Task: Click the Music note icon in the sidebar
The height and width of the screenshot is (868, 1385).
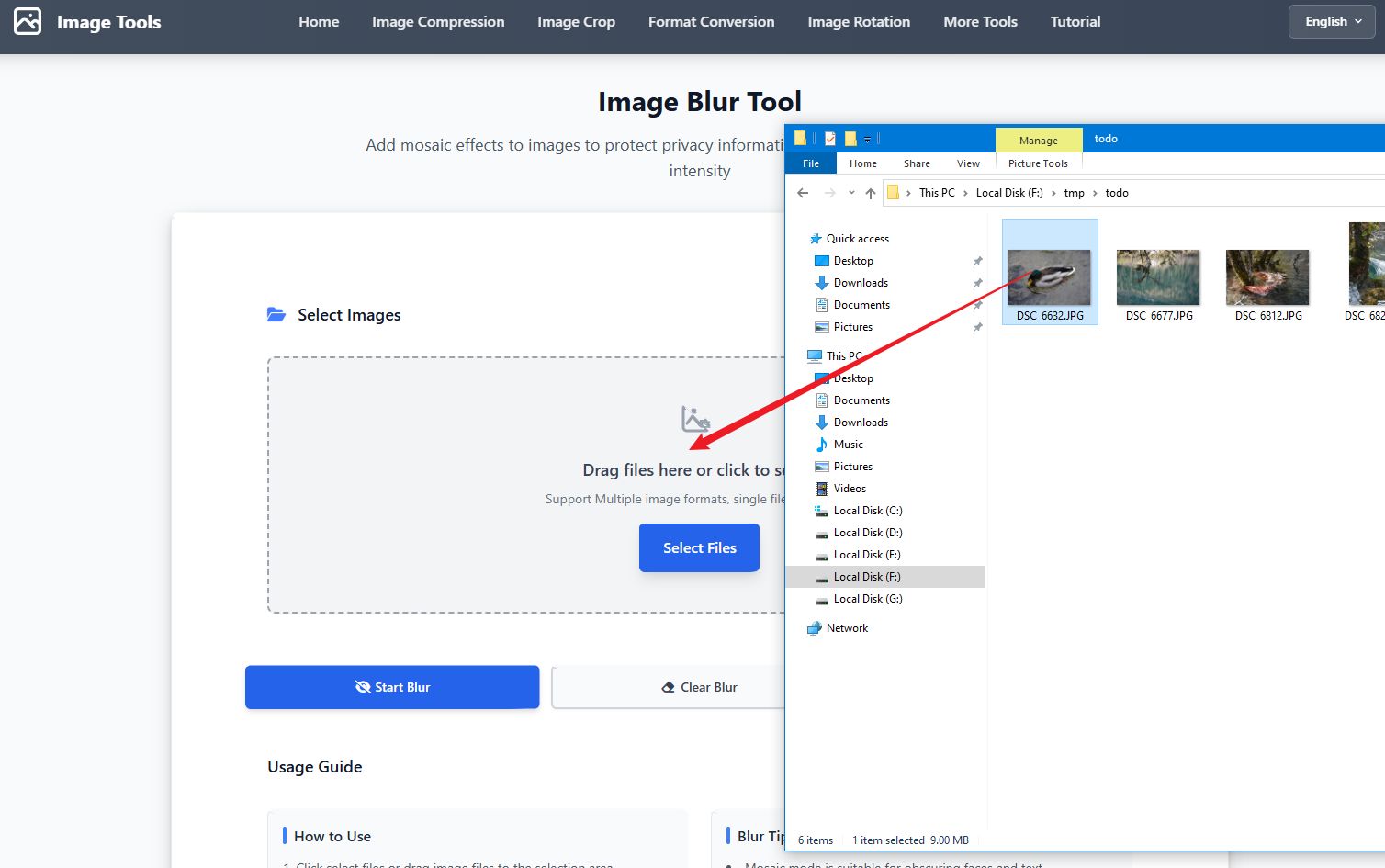Action: pos(822,445)
